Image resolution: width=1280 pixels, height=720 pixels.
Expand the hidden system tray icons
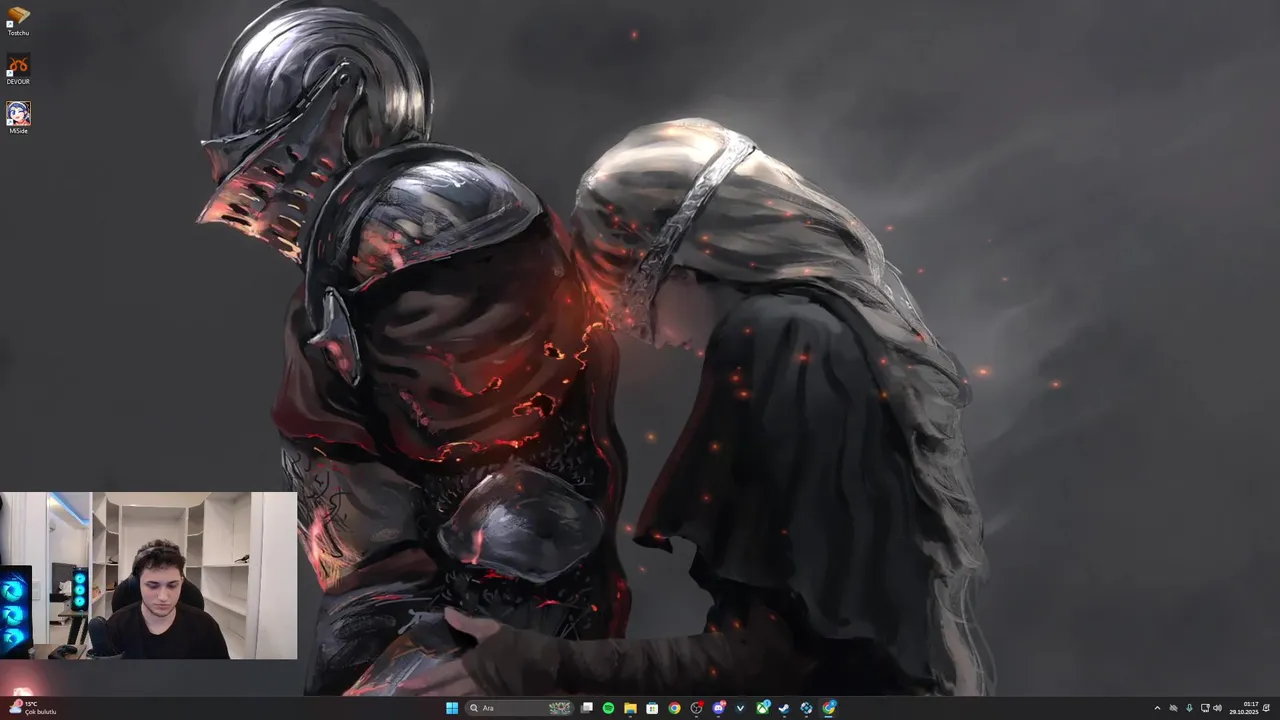(x=1157, y=708)
